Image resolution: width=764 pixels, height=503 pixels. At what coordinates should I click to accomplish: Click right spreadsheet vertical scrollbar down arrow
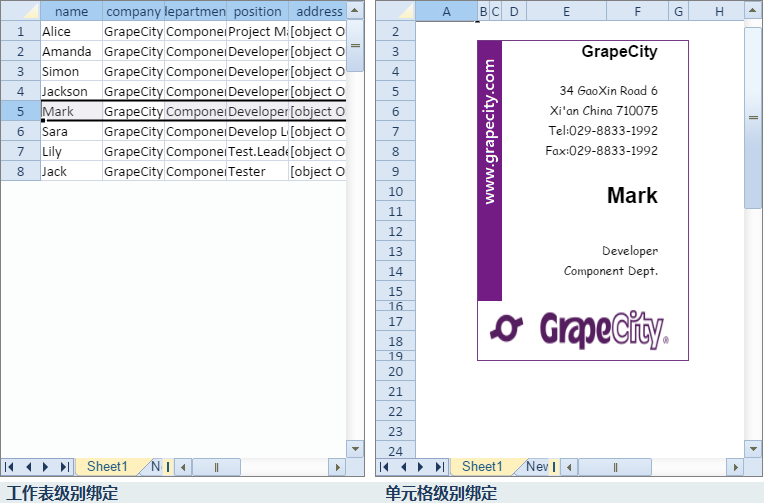click(753, 449)
